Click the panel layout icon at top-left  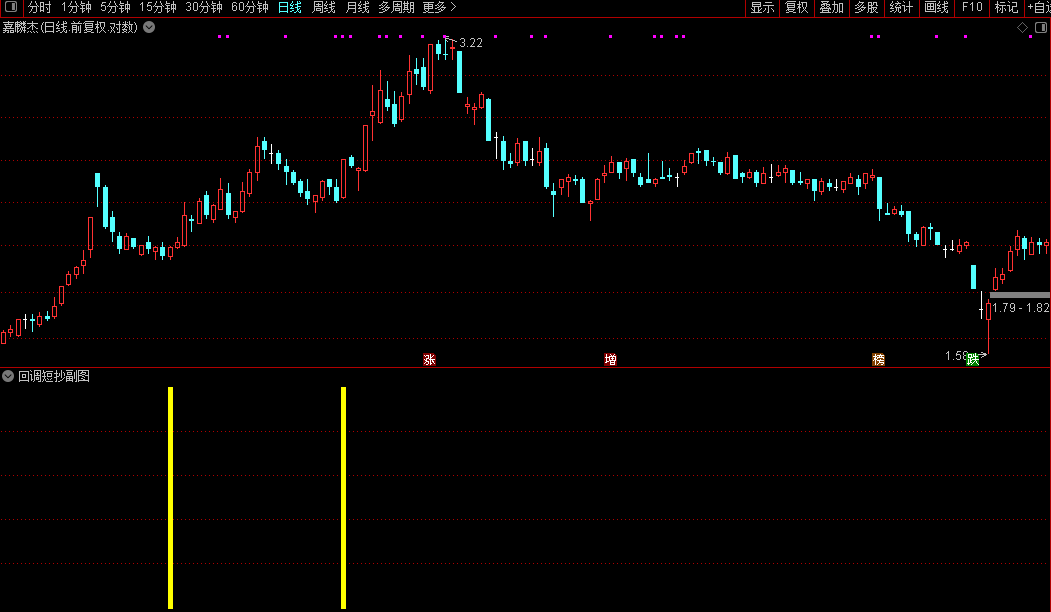(x=11, y=7)
